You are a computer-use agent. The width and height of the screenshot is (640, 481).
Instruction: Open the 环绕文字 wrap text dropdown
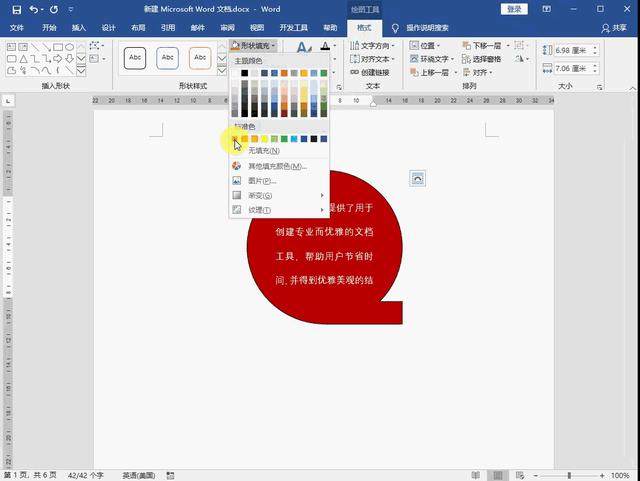pyautogui.click(x=432, y=59)
